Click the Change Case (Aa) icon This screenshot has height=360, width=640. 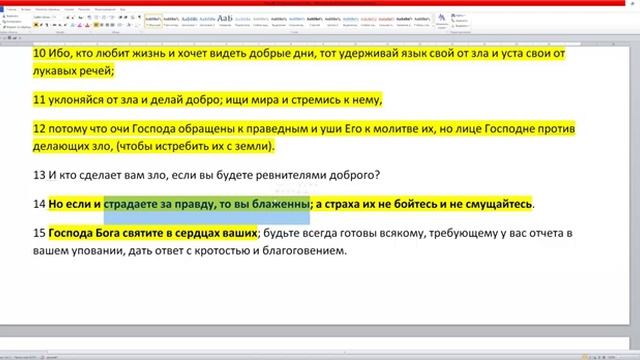[80, 17]
